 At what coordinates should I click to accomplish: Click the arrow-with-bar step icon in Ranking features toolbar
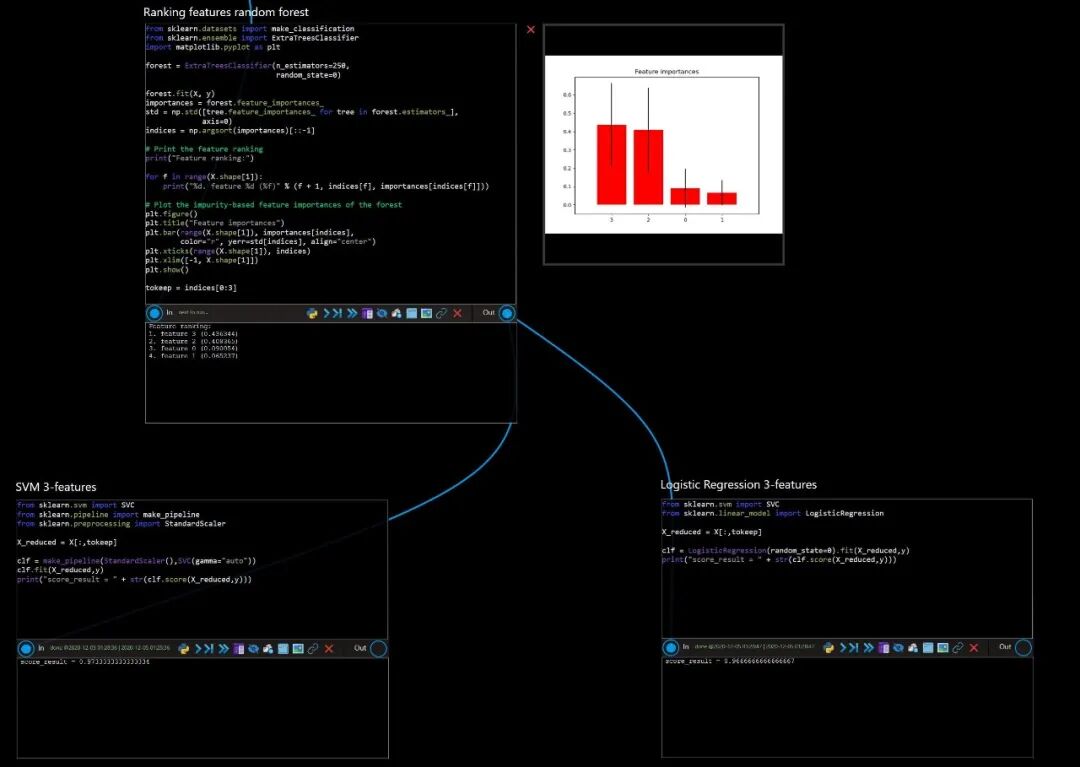(x=337, y=313)
